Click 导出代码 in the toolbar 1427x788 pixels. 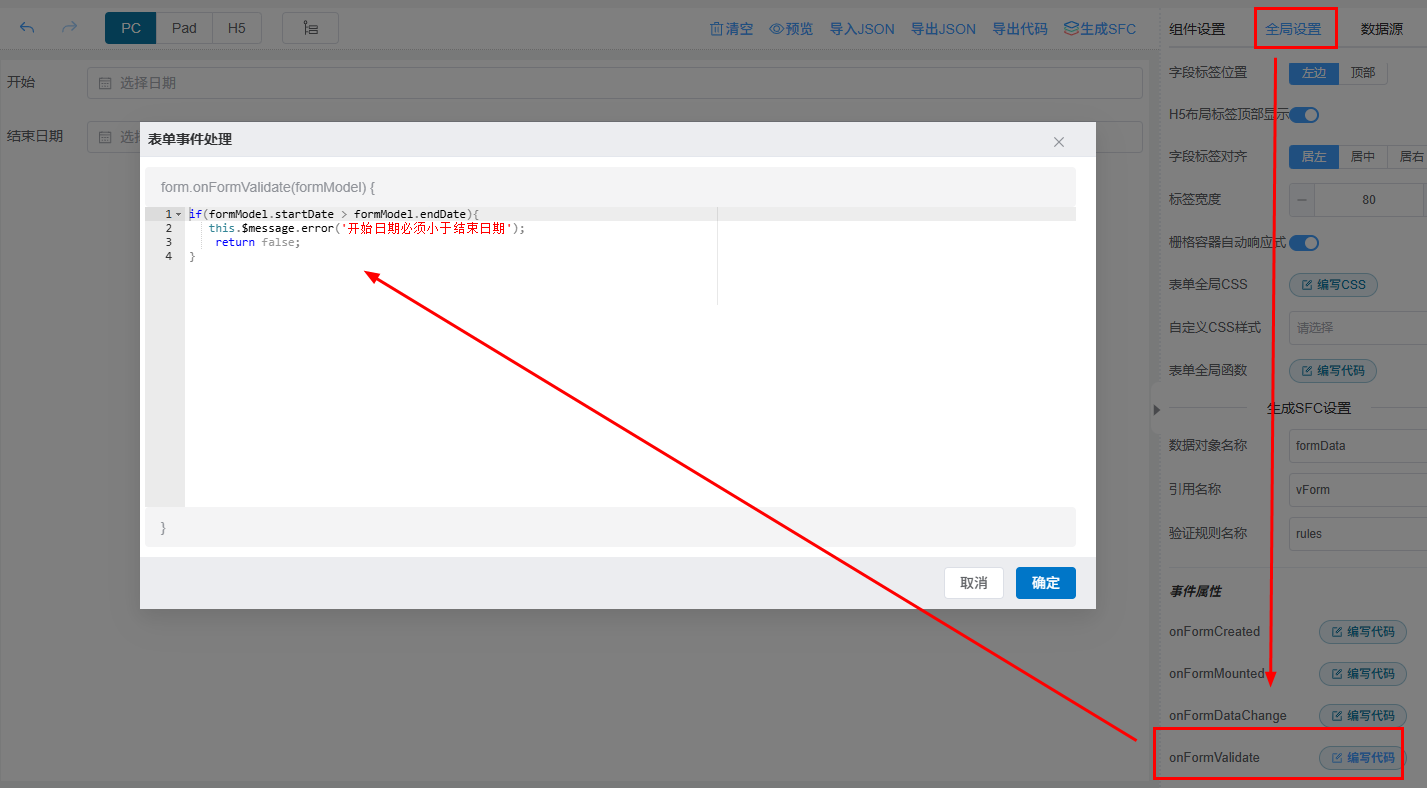tap(1020, 29)
